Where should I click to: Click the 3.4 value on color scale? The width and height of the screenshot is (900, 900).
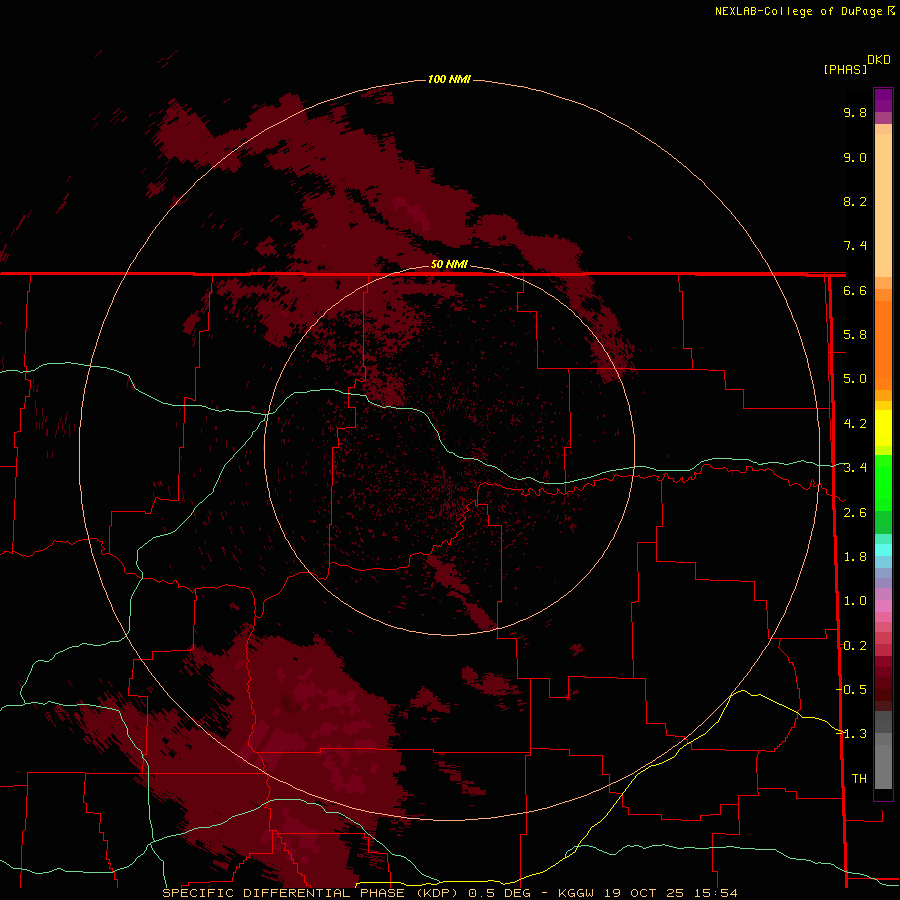855,468
